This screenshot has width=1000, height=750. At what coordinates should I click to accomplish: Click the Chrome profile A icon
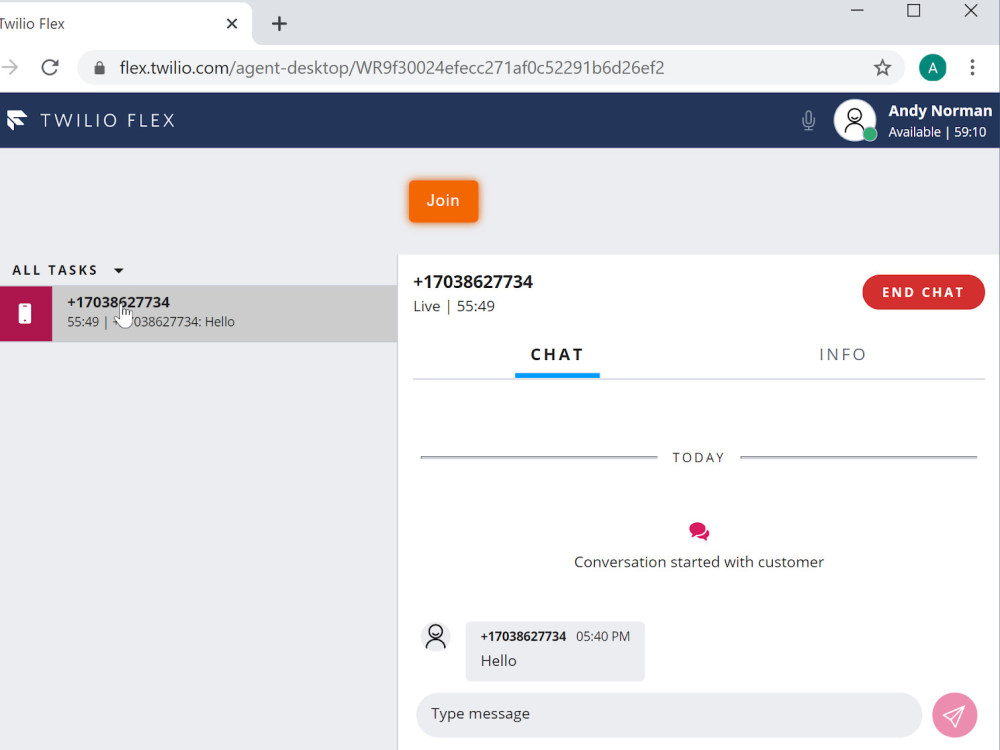tap(932, 67)
